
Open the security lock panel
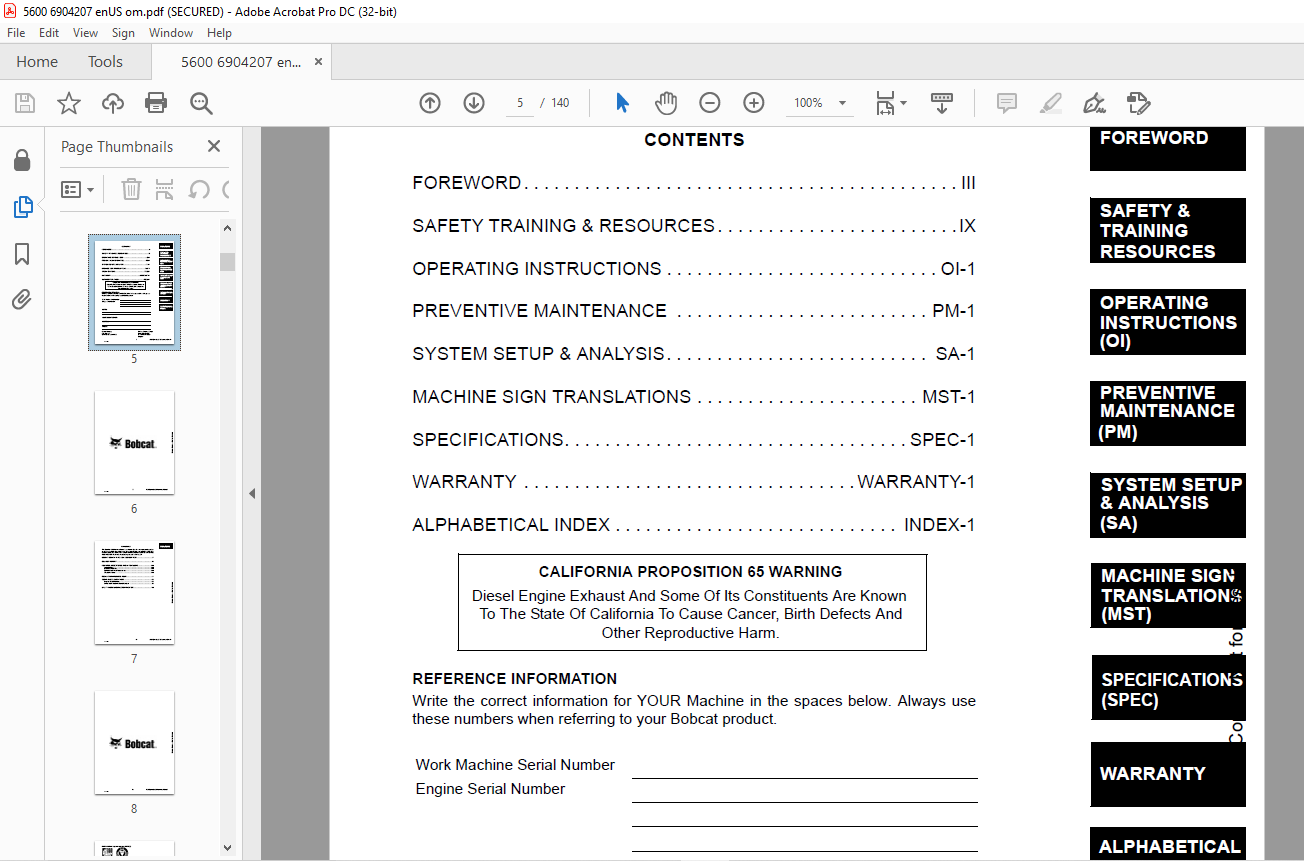tap(22, 161)
